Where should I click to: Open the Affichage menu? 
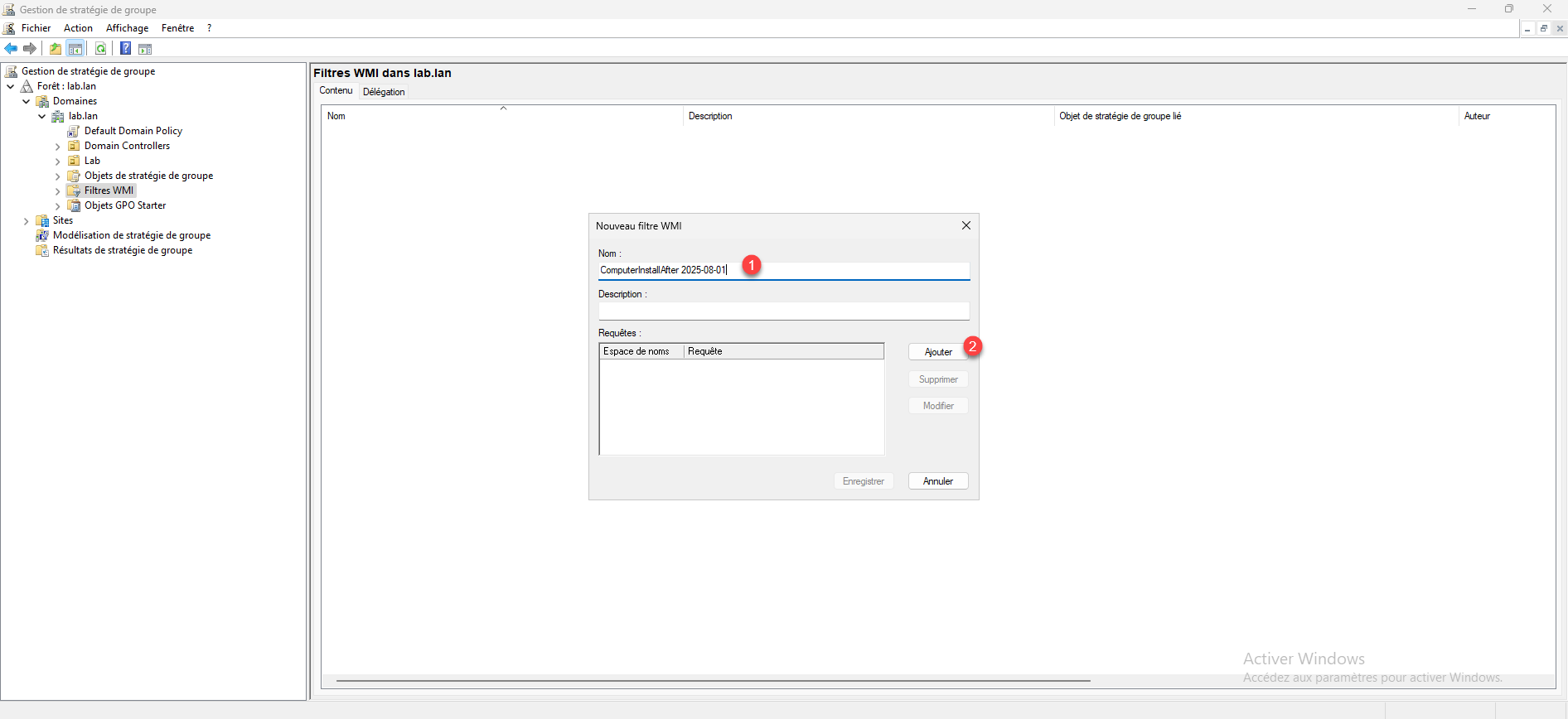pyautogui.click(x=127, y=28)
